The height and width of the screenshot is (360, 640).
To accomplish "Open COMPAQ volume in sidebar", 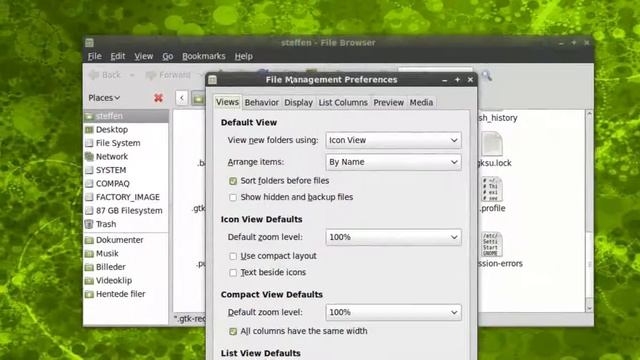I will coord(126,183).
